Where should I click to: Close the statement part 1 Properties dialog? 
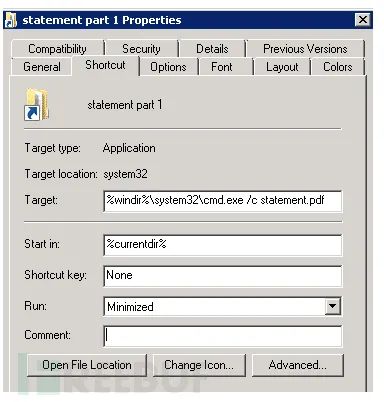(363, 20)
